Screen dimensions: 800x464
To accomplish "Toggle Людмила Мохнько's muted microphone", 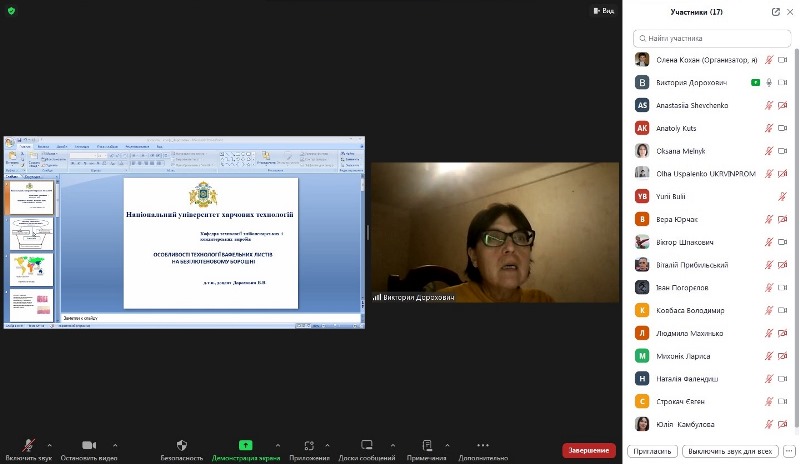I will click(x=769, y=333).
